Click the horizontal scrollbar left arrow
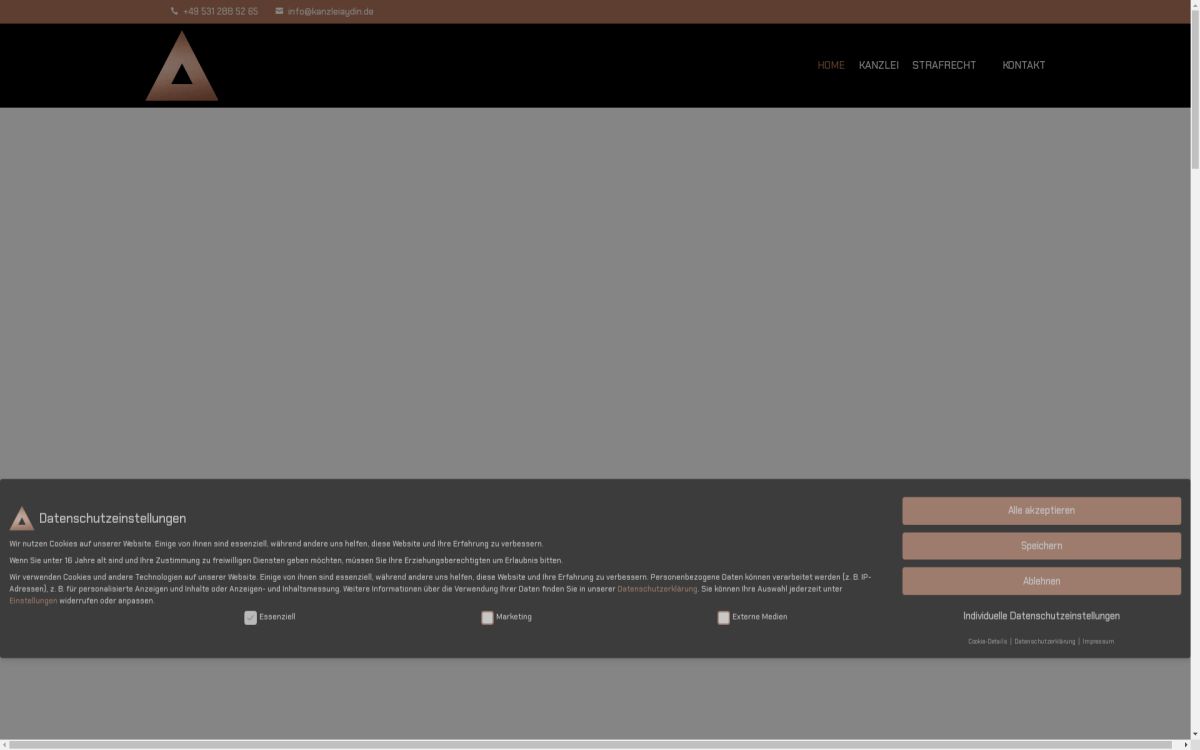The height and width of the screenshot is (750, 1200). pos(4,744)
